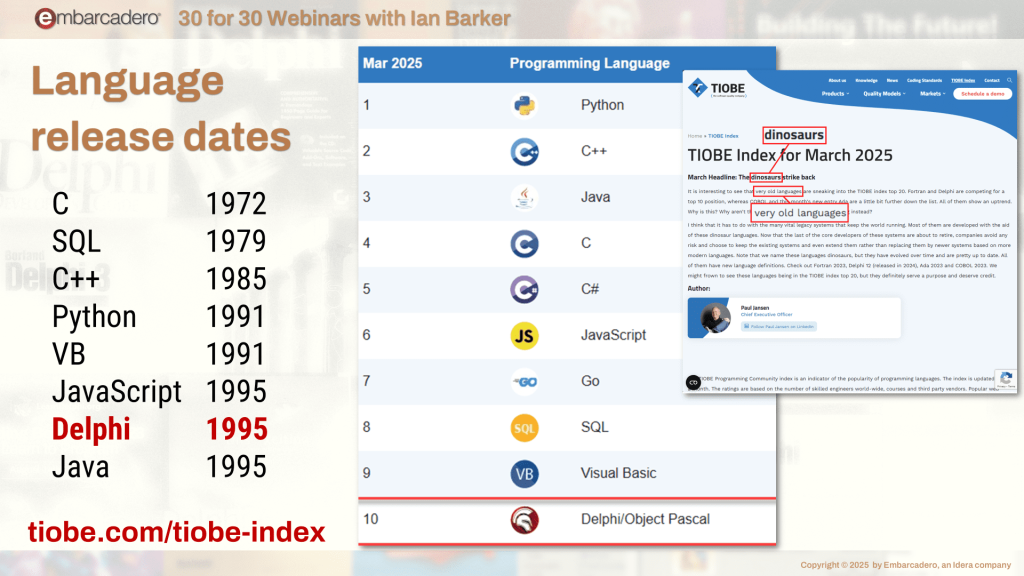Click the 1985 release year for C++
The image size is (1024, 576).
236,280
